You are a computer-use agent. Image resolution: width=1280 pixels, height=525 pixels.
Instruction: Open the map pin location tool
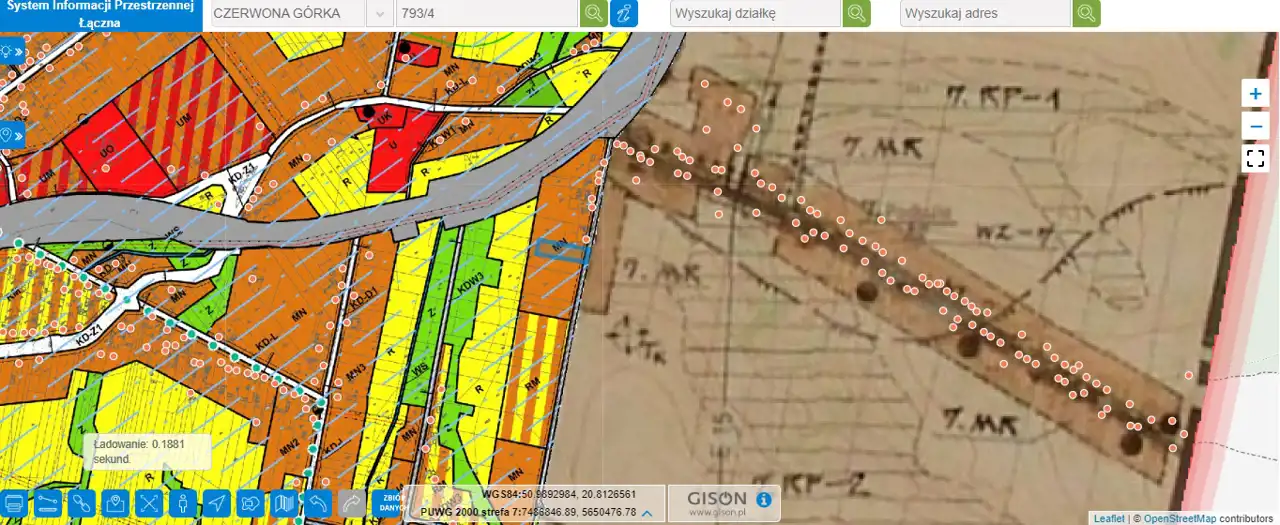[115, 502]
